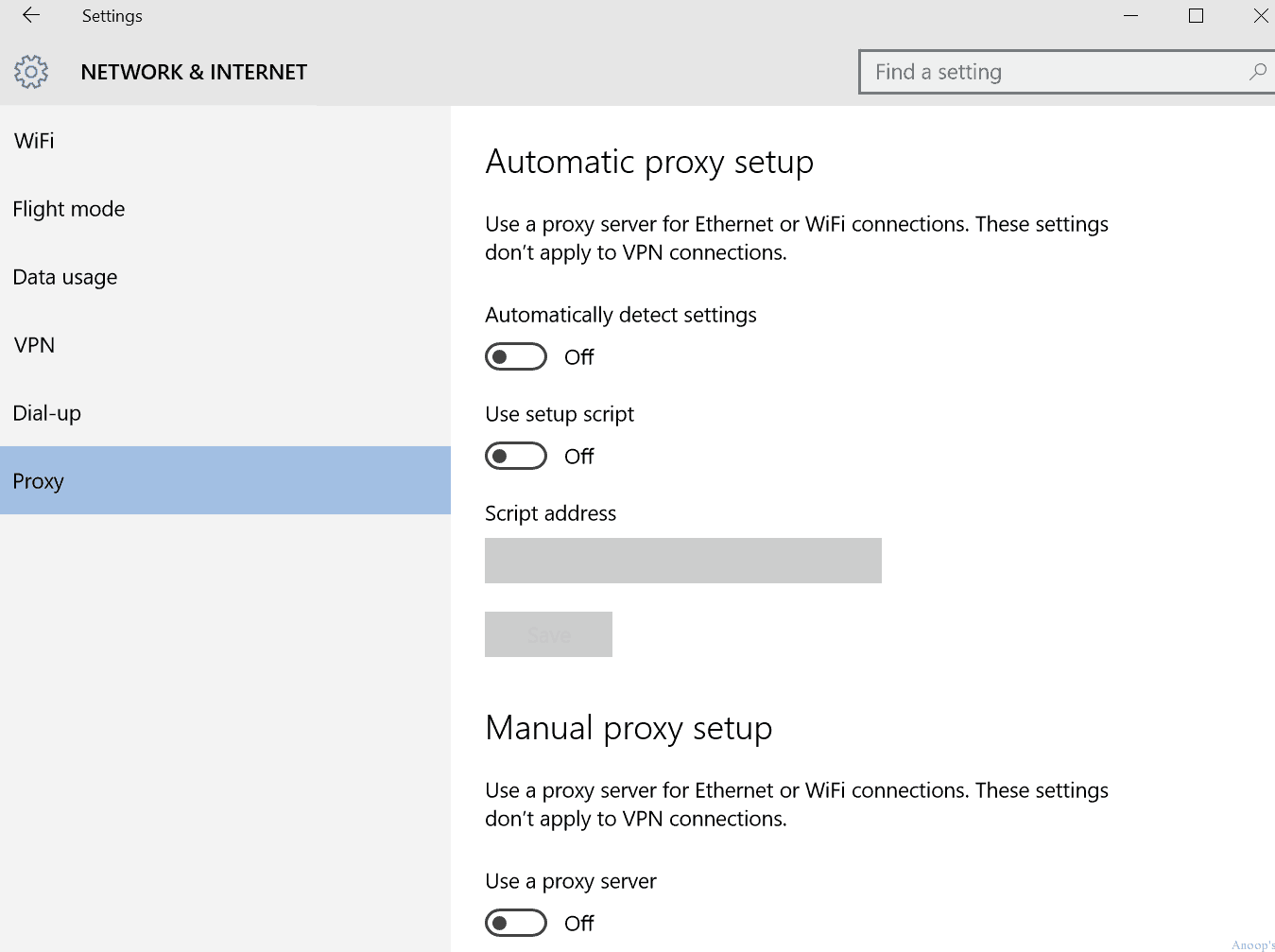
Task: Click the NETWORK & INTERNET title
Action: [194, 72]
